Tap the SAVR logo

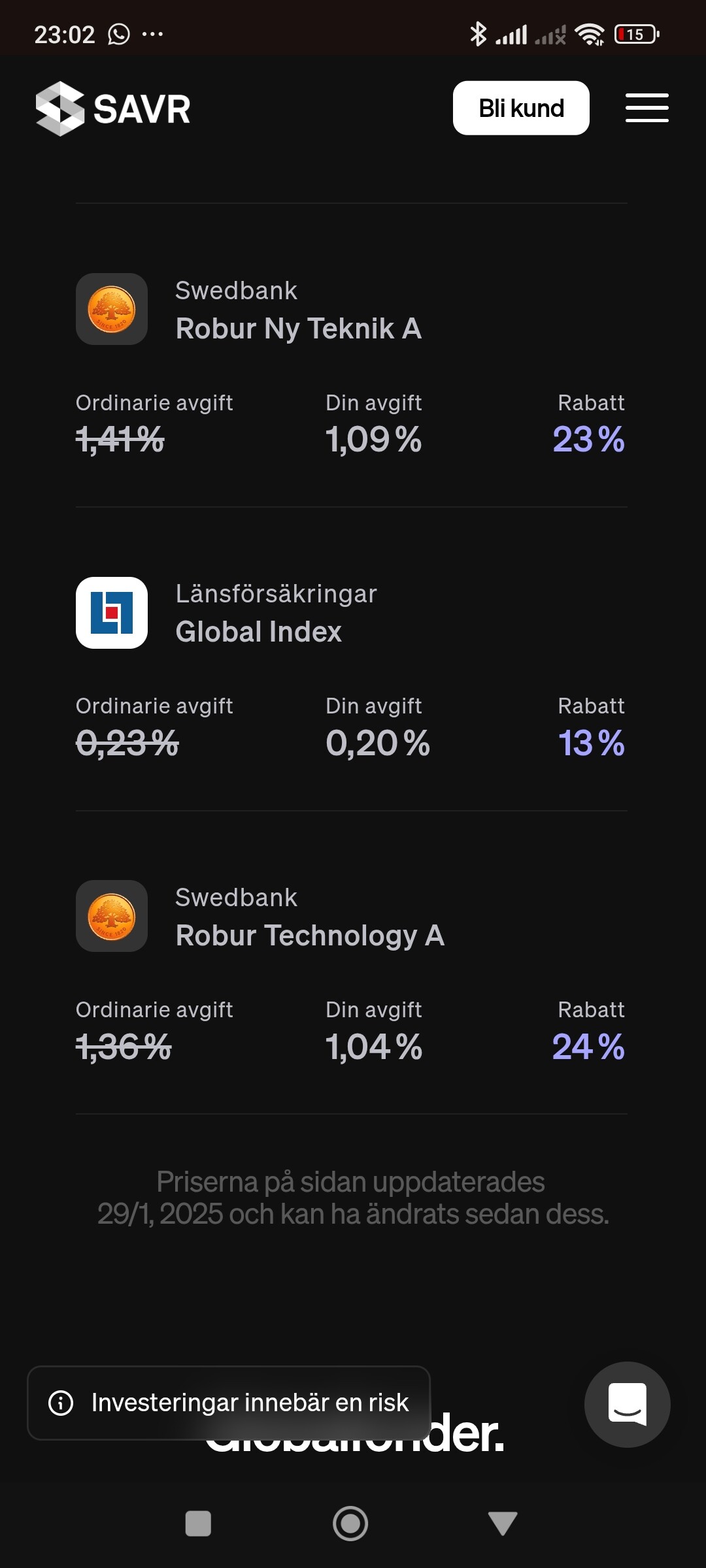pos(113,108)
